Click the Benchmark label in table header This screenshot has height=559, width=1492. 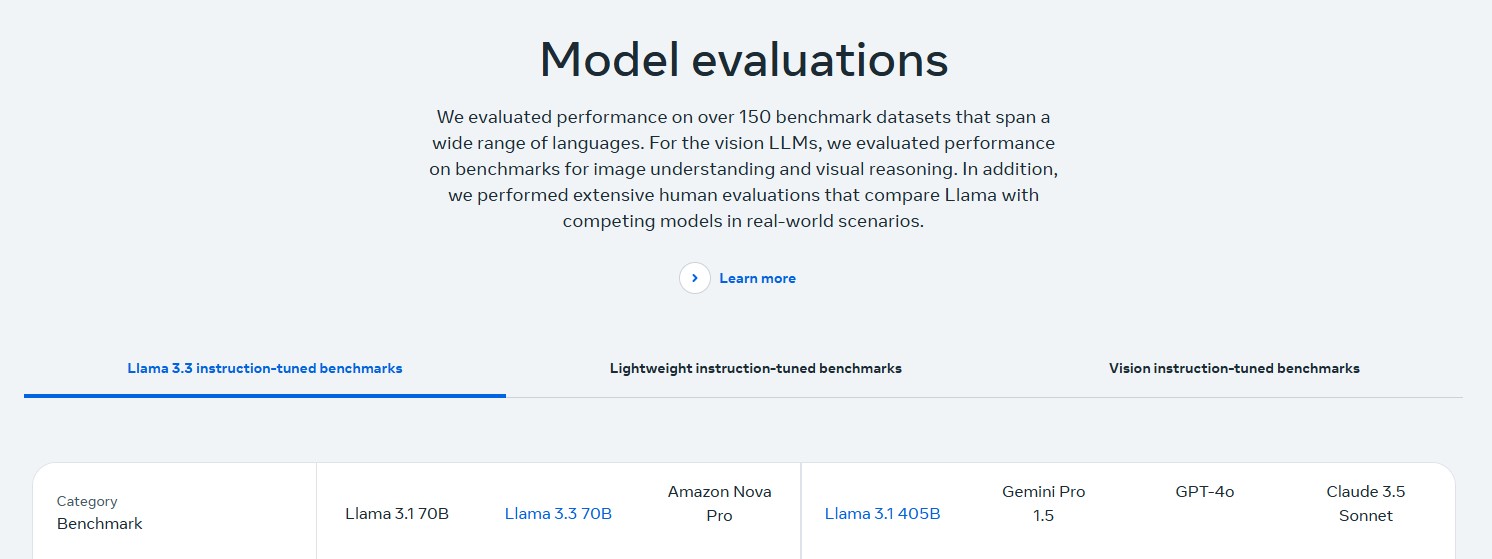point(100,523)
